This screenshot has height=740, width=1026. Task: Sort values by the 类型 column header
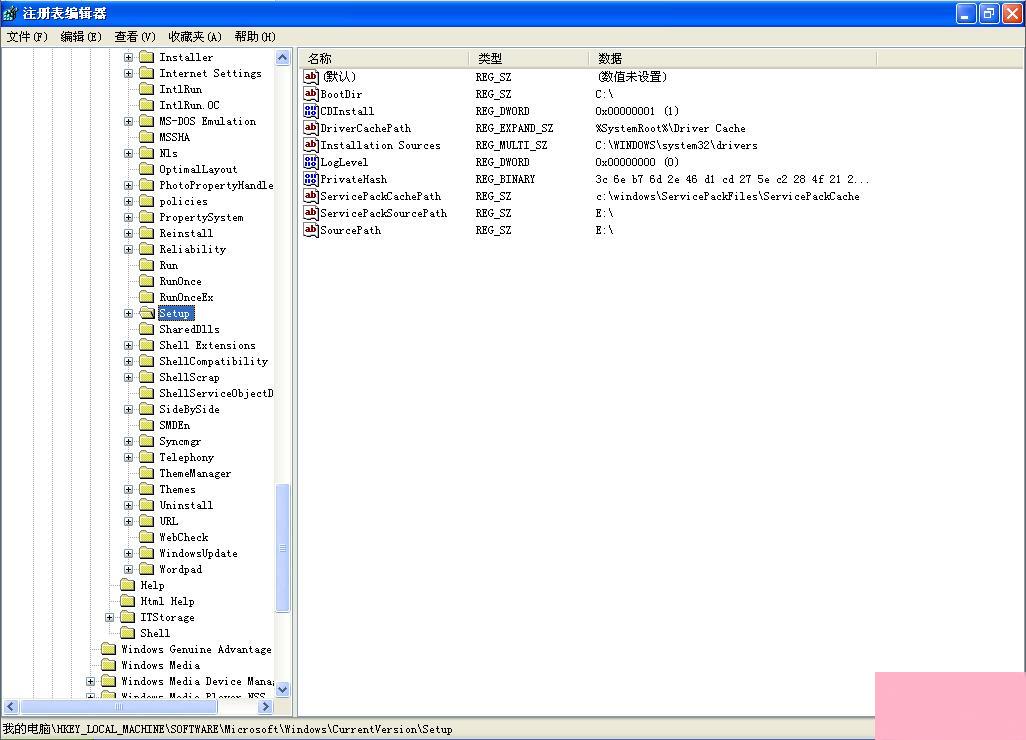[529, 58]
